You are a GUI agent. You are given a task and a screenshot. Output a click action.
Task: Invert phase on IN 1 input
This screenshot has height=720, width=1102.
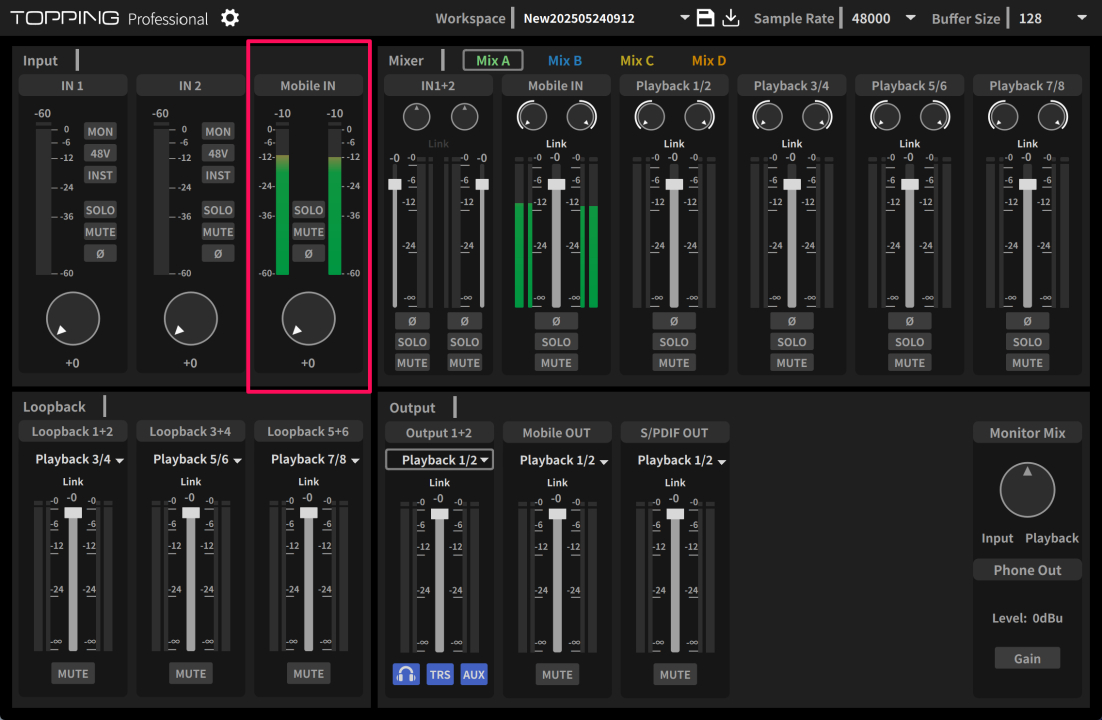(100, 253)
